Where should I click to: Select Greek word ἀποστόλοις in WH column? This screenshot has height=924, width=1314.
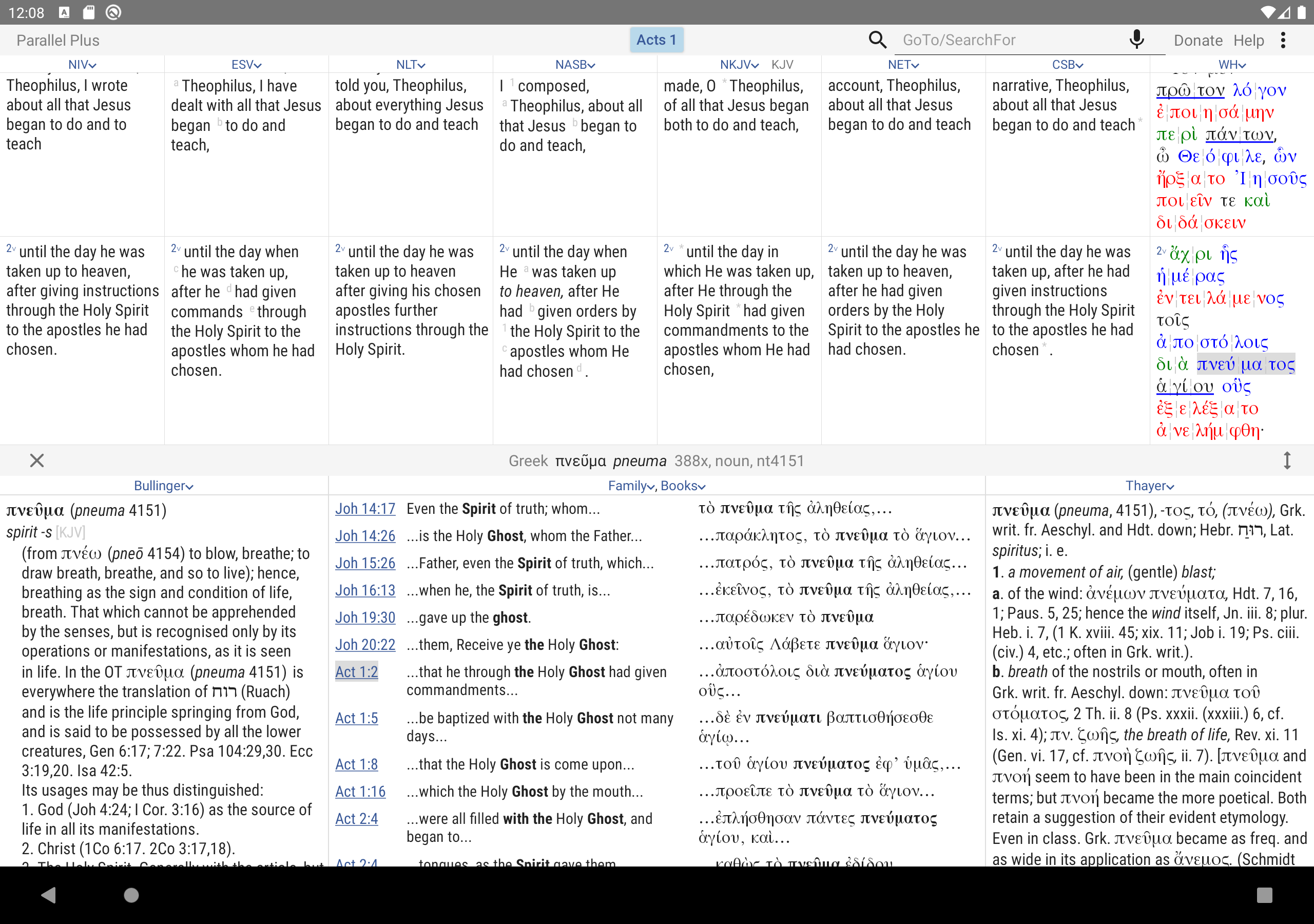(x=1212, y=342)
